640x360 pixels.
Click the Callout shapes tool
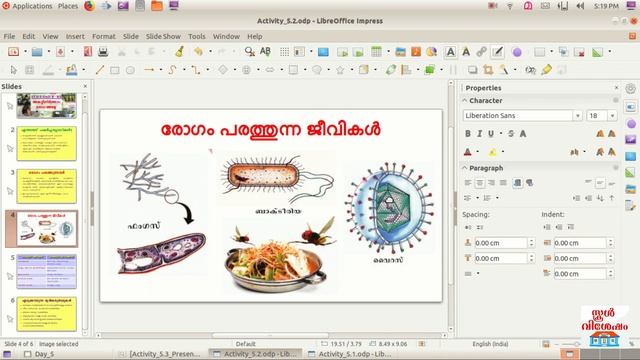317,70
